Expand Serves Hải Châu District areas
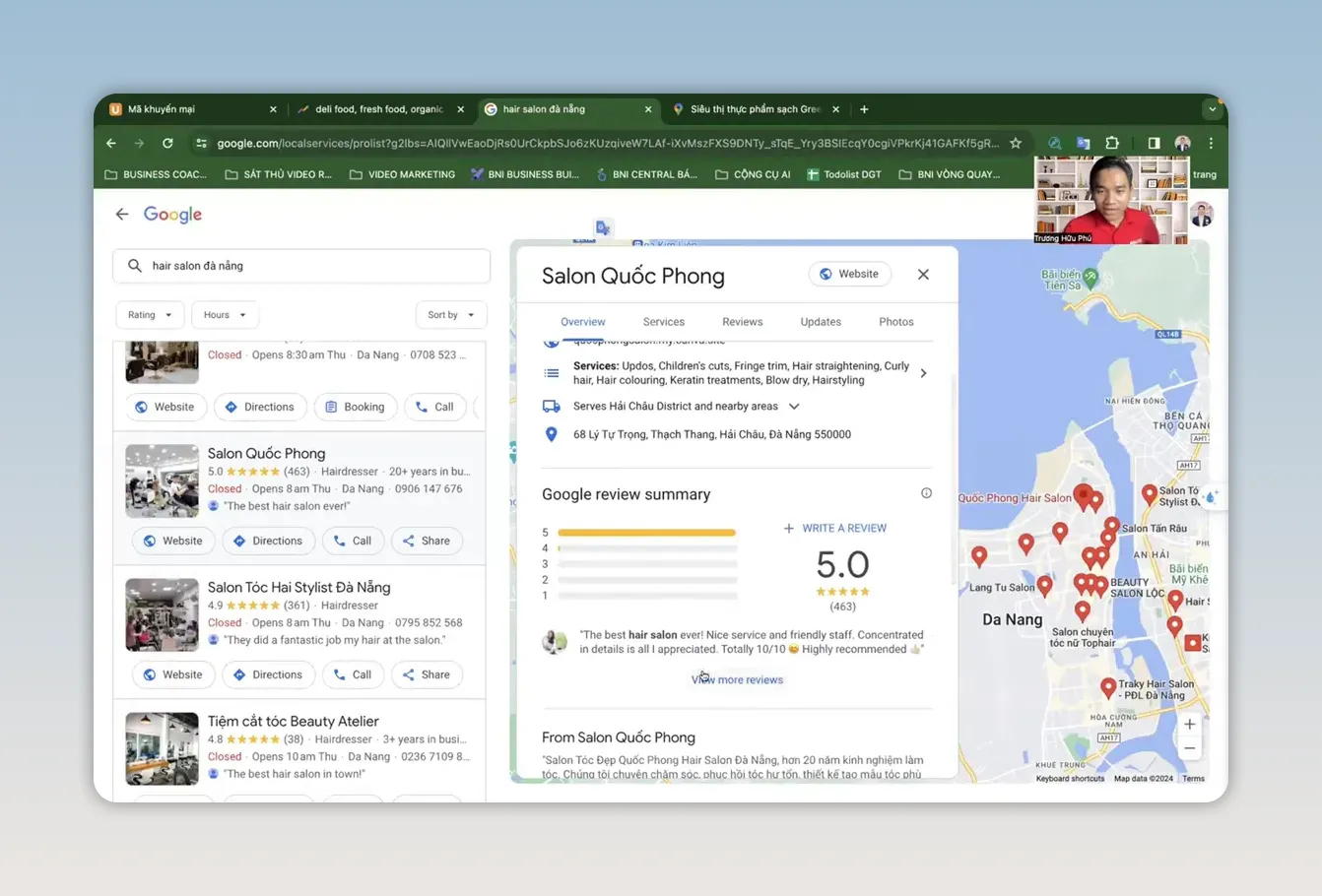The height and width of the screenshot is (896, 1322). point(794,406)
